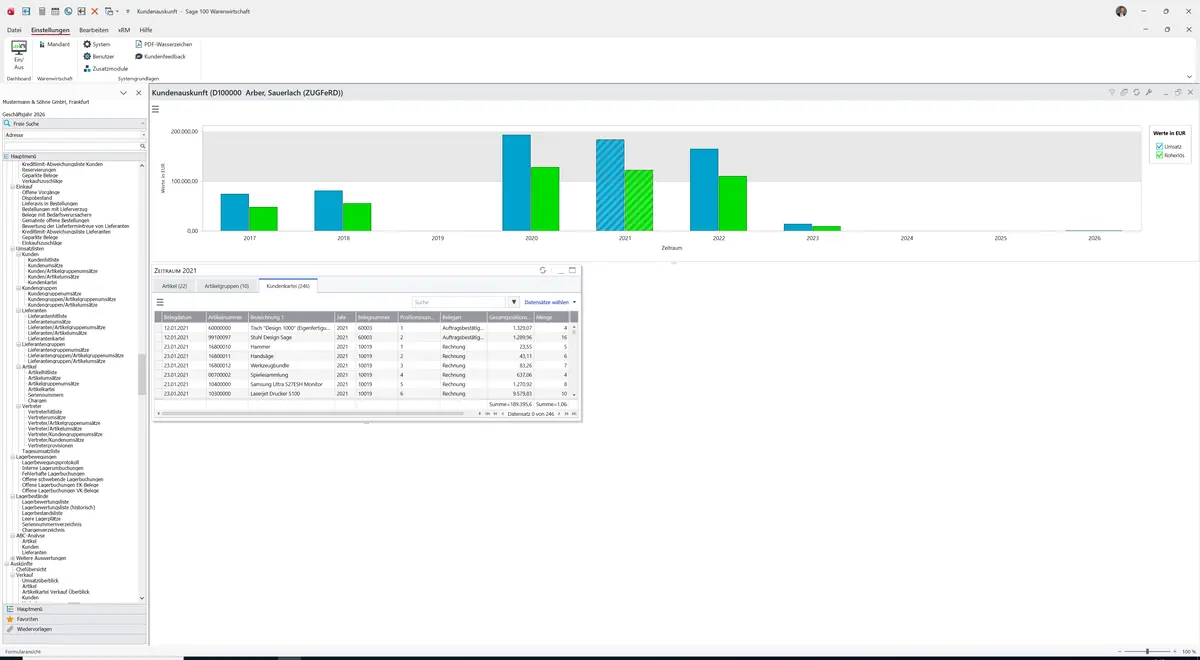The image size is (1200, 660).
Task: Refresh the Kundenauskunft view
Action: click(1137, 92)
